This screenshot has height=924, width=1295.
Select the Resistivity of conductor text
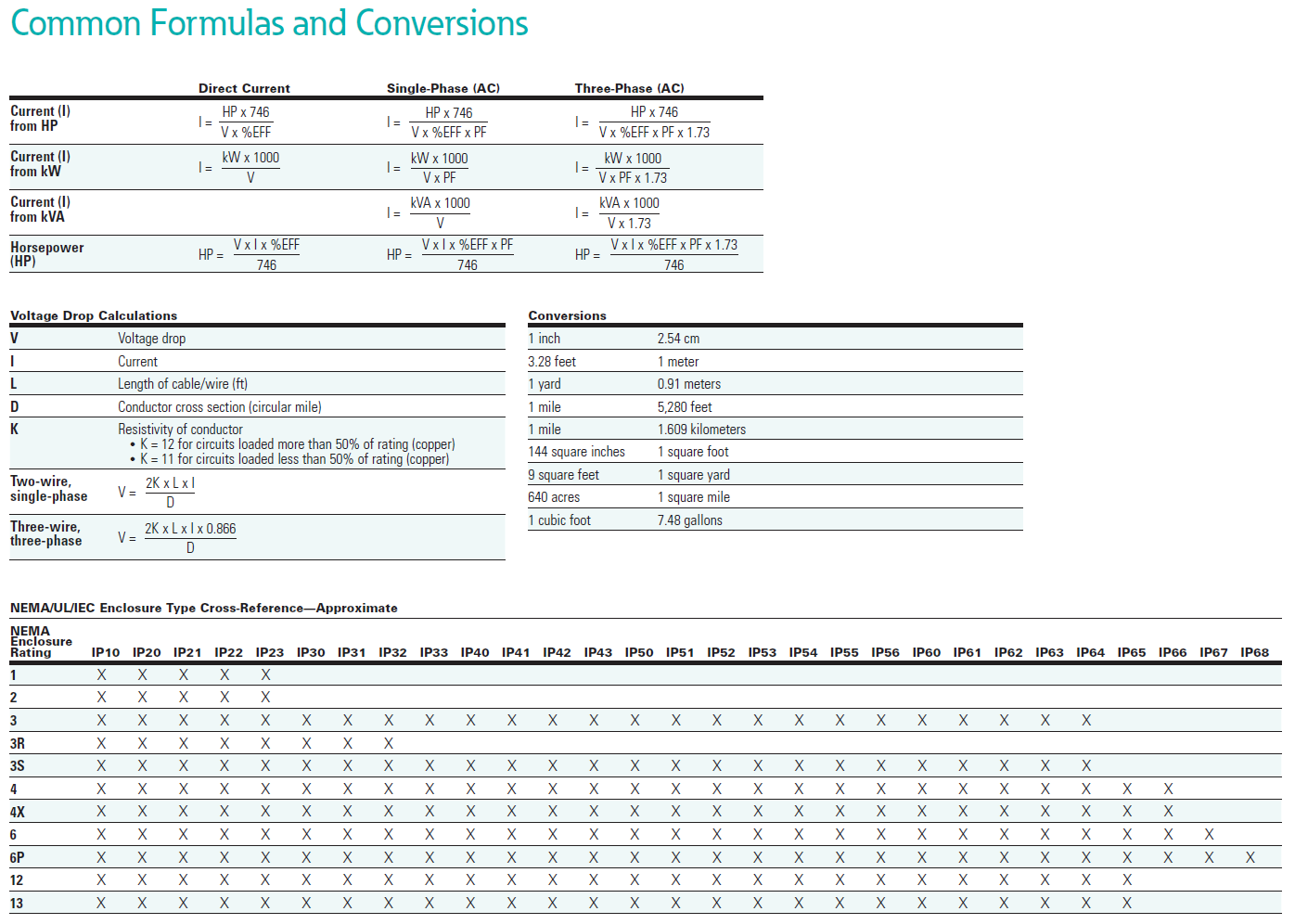pyautogui.click(x=180, y=429)
